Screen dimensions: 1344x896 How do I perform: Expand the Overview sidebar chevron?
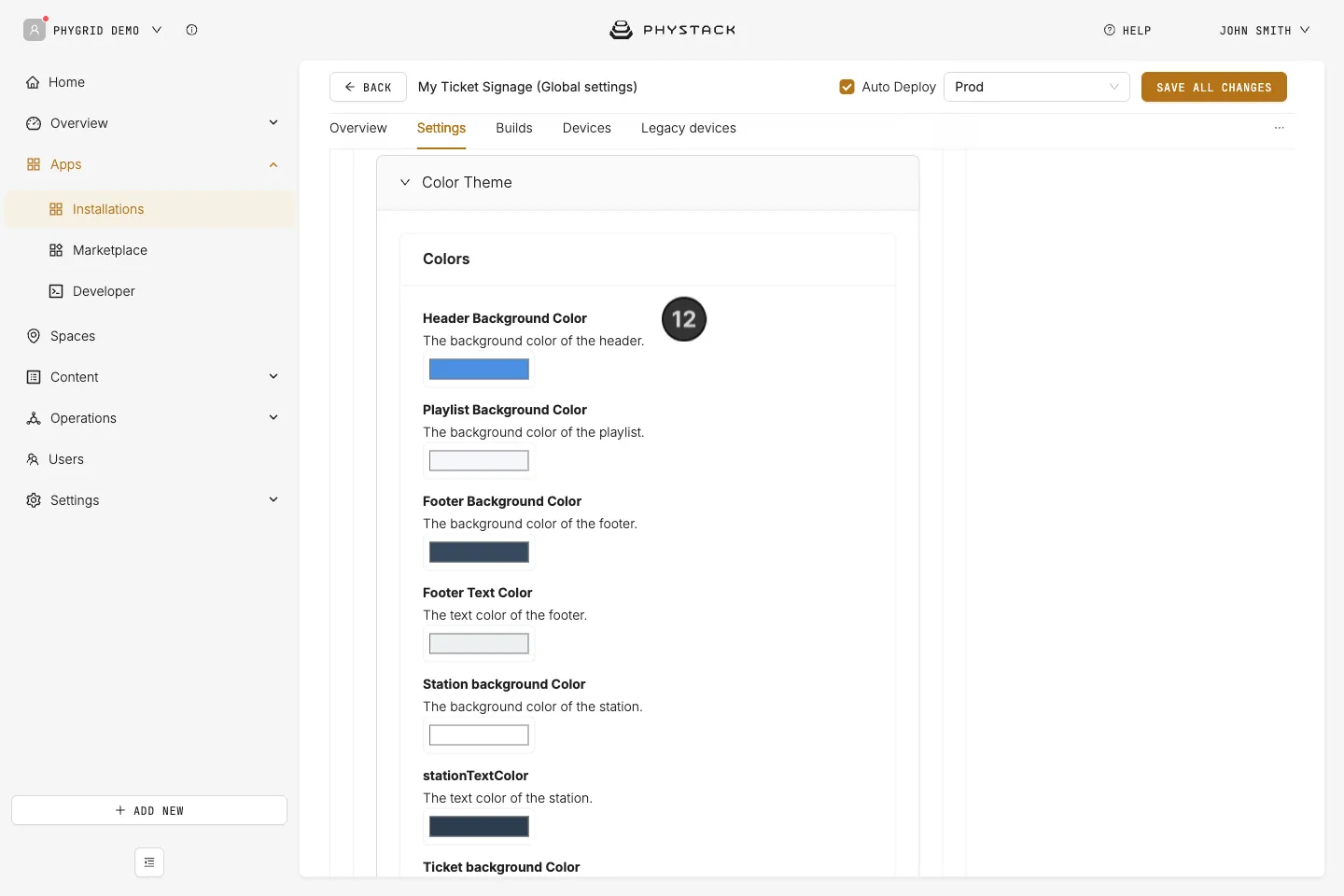point(273,123)
